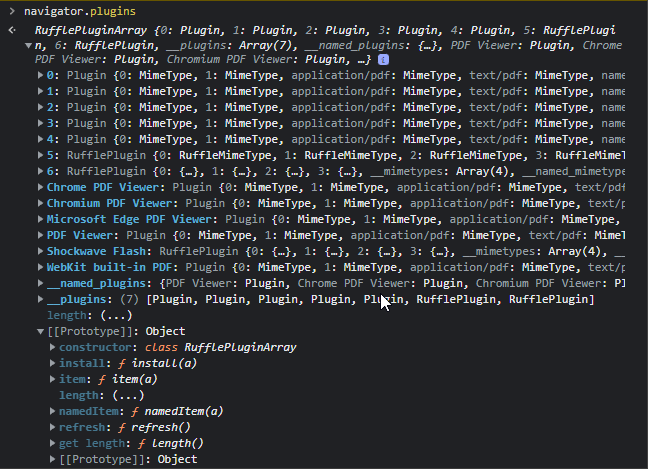The height and width of the screenshot is (469, 648).
Task: Click the __named_plugins key label
Action: click(96, 283)
